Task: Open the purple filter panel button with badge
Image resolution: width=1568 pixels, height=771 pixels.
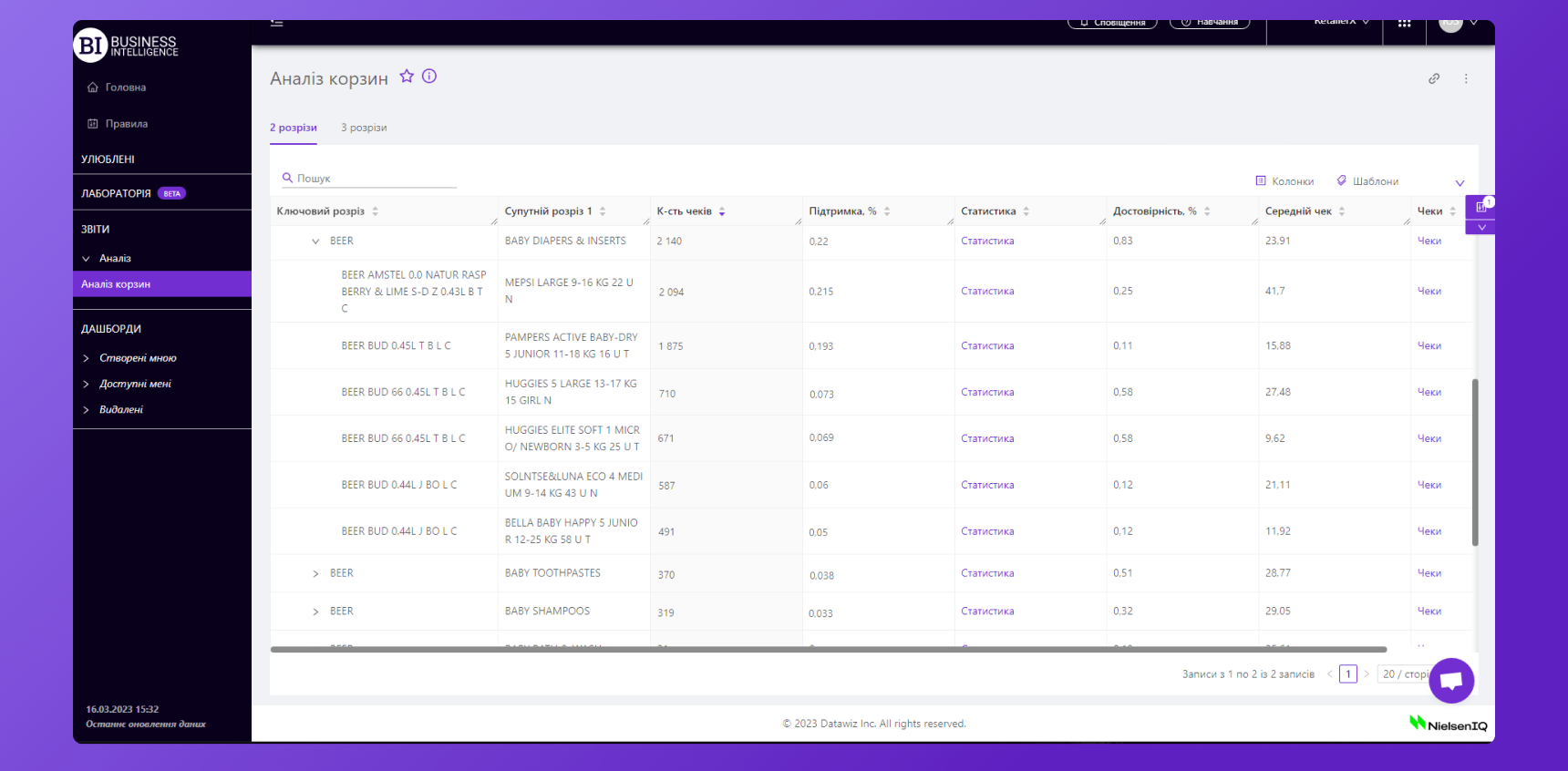Action: (x=1480, y=207)
